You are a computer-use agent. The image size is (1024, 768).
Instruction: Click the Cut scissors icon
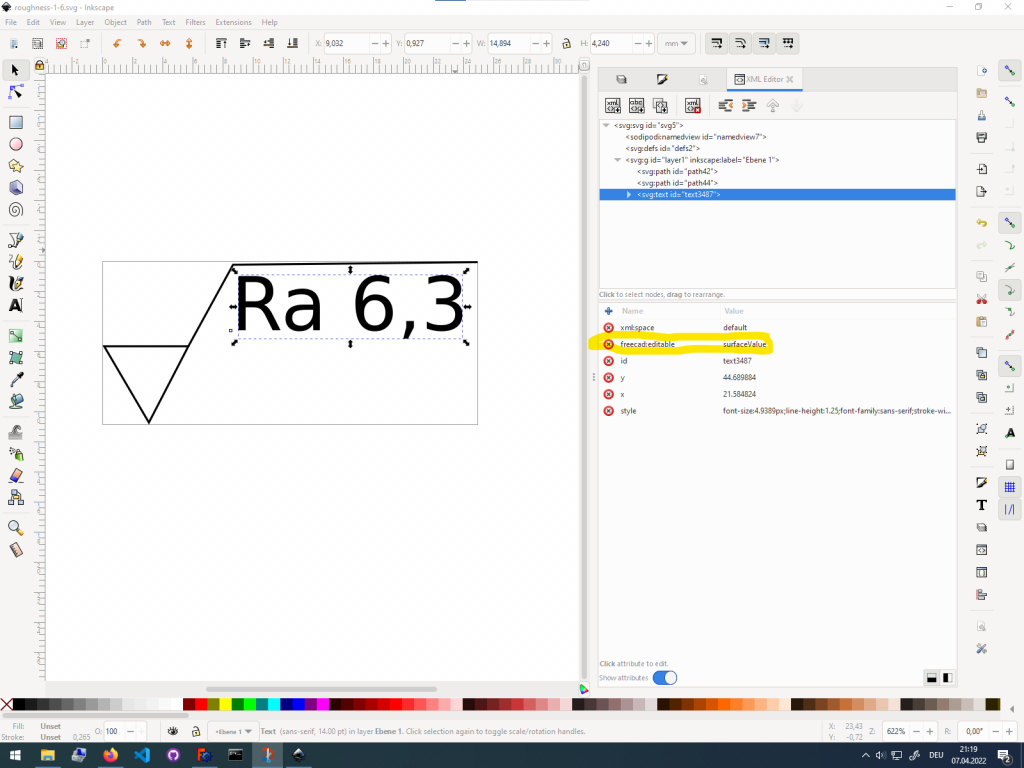(x=982, y=299)
